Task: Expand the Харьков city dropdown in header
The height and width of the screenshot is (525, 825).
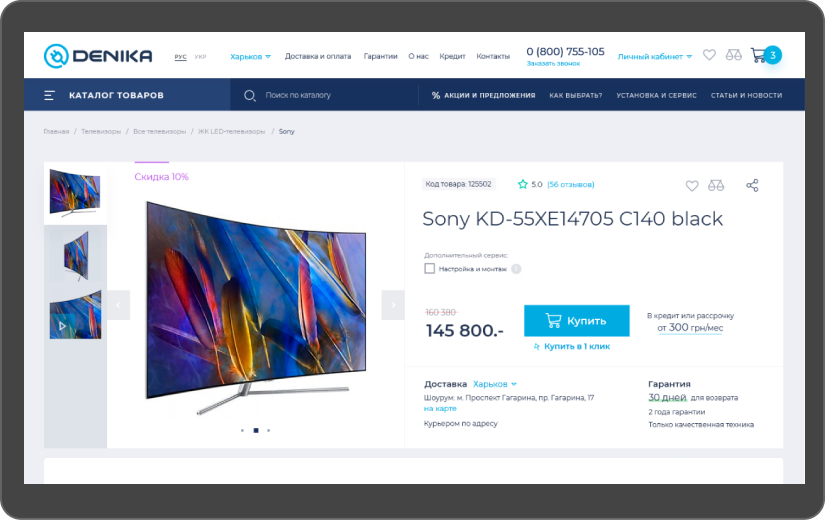Action: 250,56
